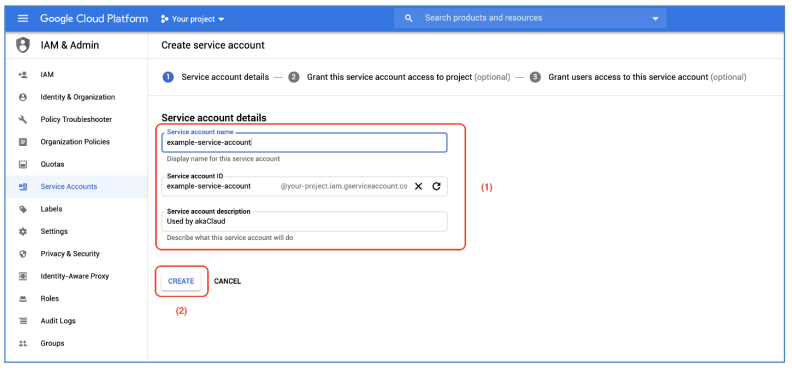Viewport: 792px width, 372px height.
Task: Open Settings in the sidebar
Action: click(54, 231)
